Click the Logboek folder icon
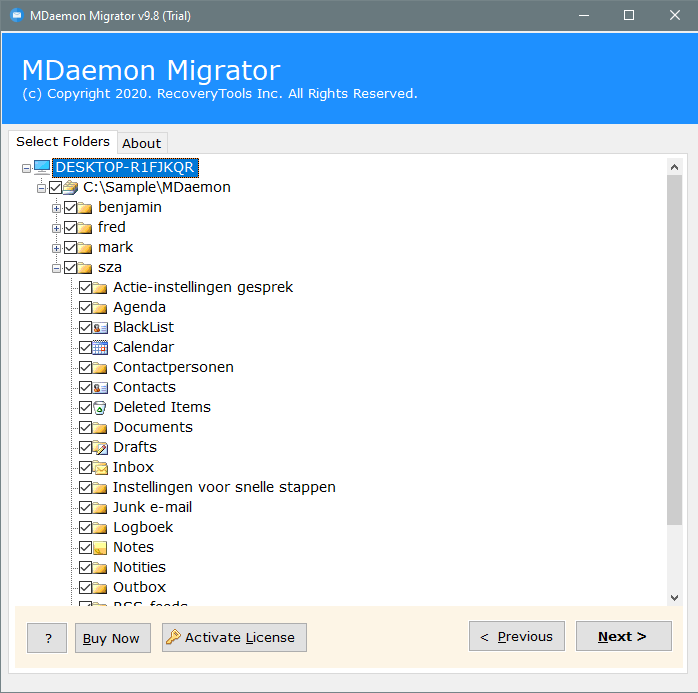Image resolution: width=698 pixels, height=693 pixels. [x=100, y=528]
